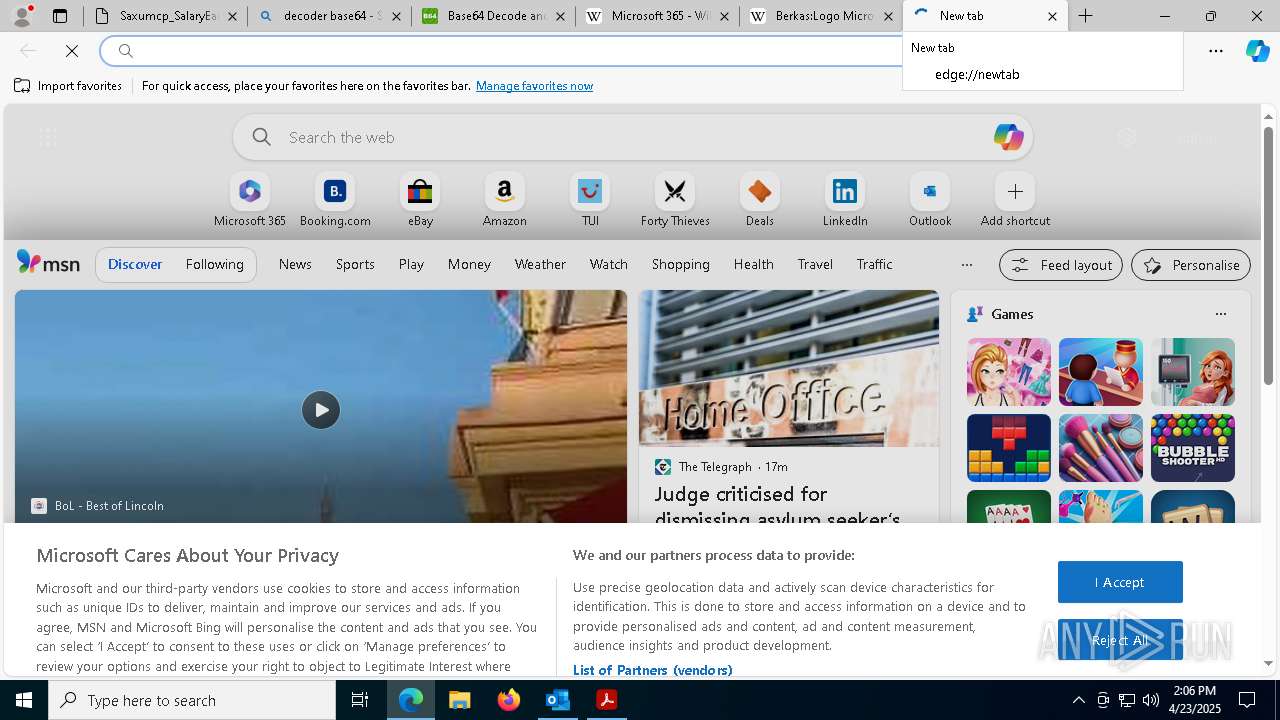The image size is (1280, 720).
Task: Open the Amazon shortcut tile
Action: click(x=504, y=200)
